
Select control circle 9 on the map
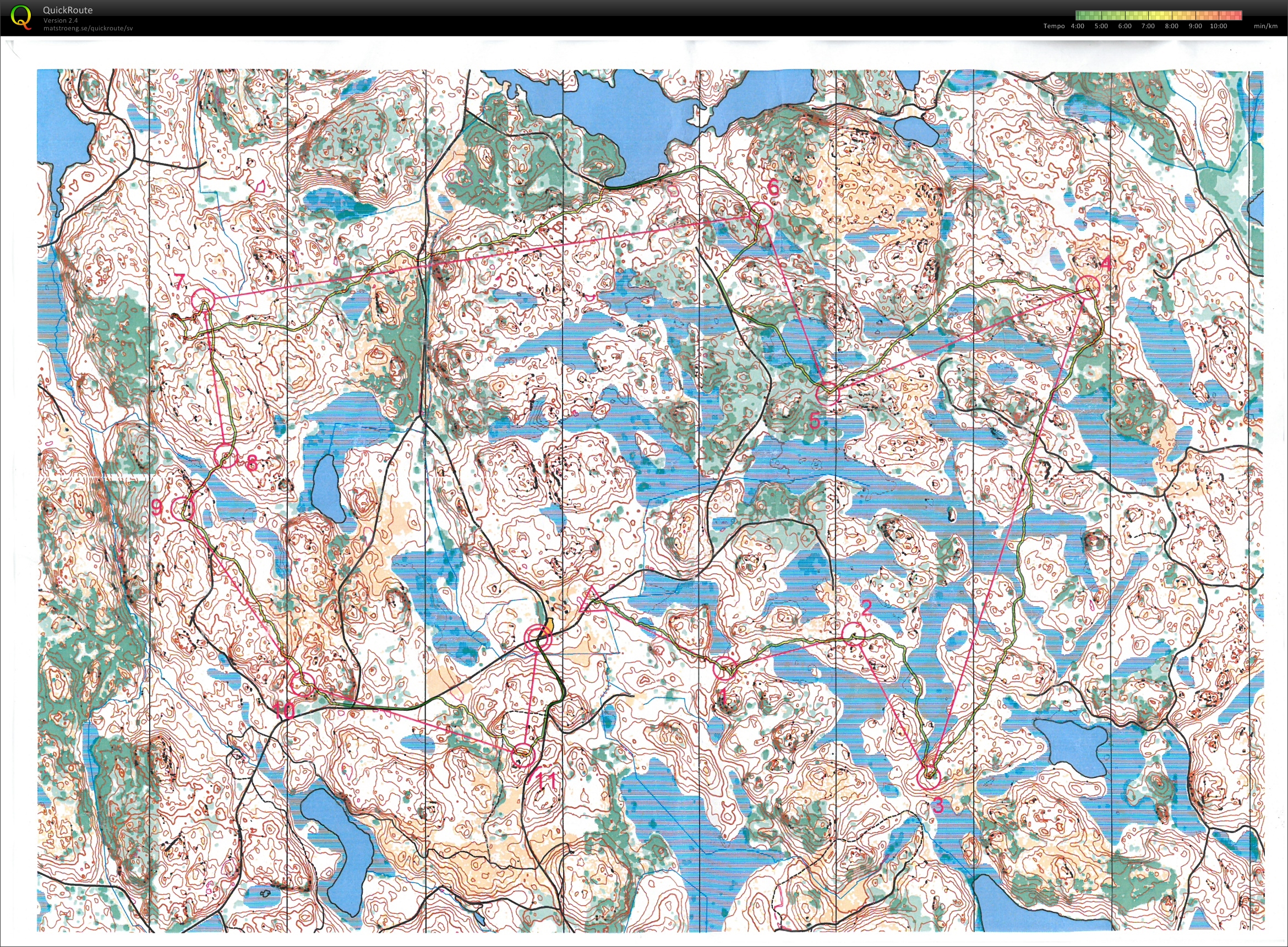(x=183, y=509)
